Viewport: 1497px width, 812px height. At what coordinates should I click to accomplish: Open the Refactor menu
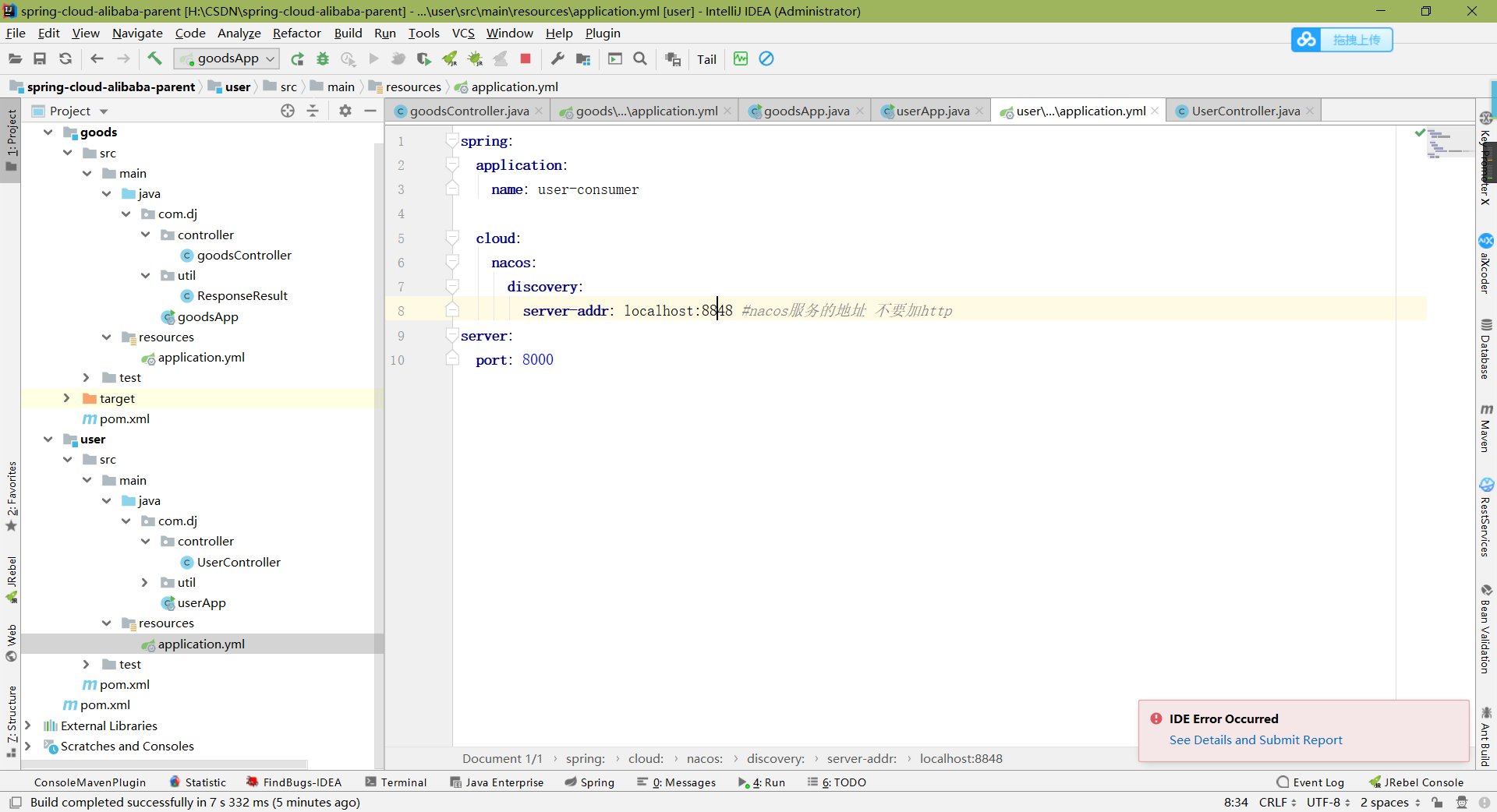(x=296, y=33)
